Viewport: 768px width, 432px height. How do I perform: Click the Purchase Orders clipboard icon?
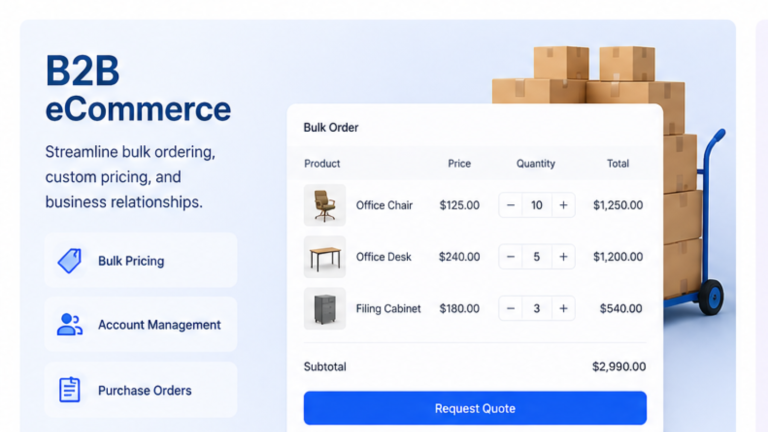70,390
